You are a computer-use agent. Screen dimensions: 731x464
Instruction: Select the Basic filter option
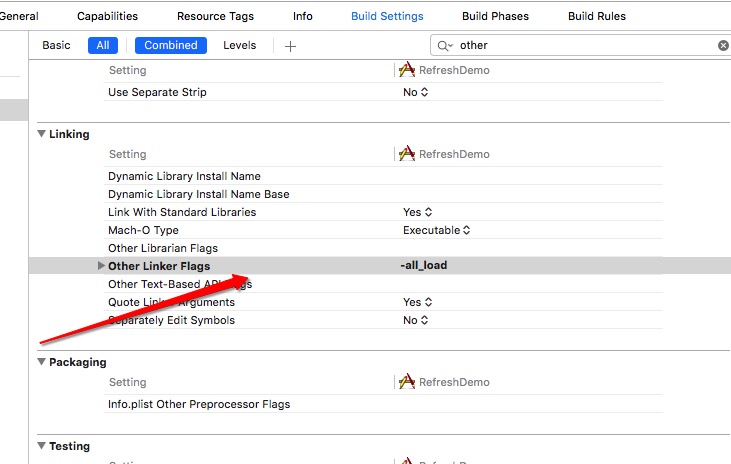pyautogui.click(x=56, y=46)
